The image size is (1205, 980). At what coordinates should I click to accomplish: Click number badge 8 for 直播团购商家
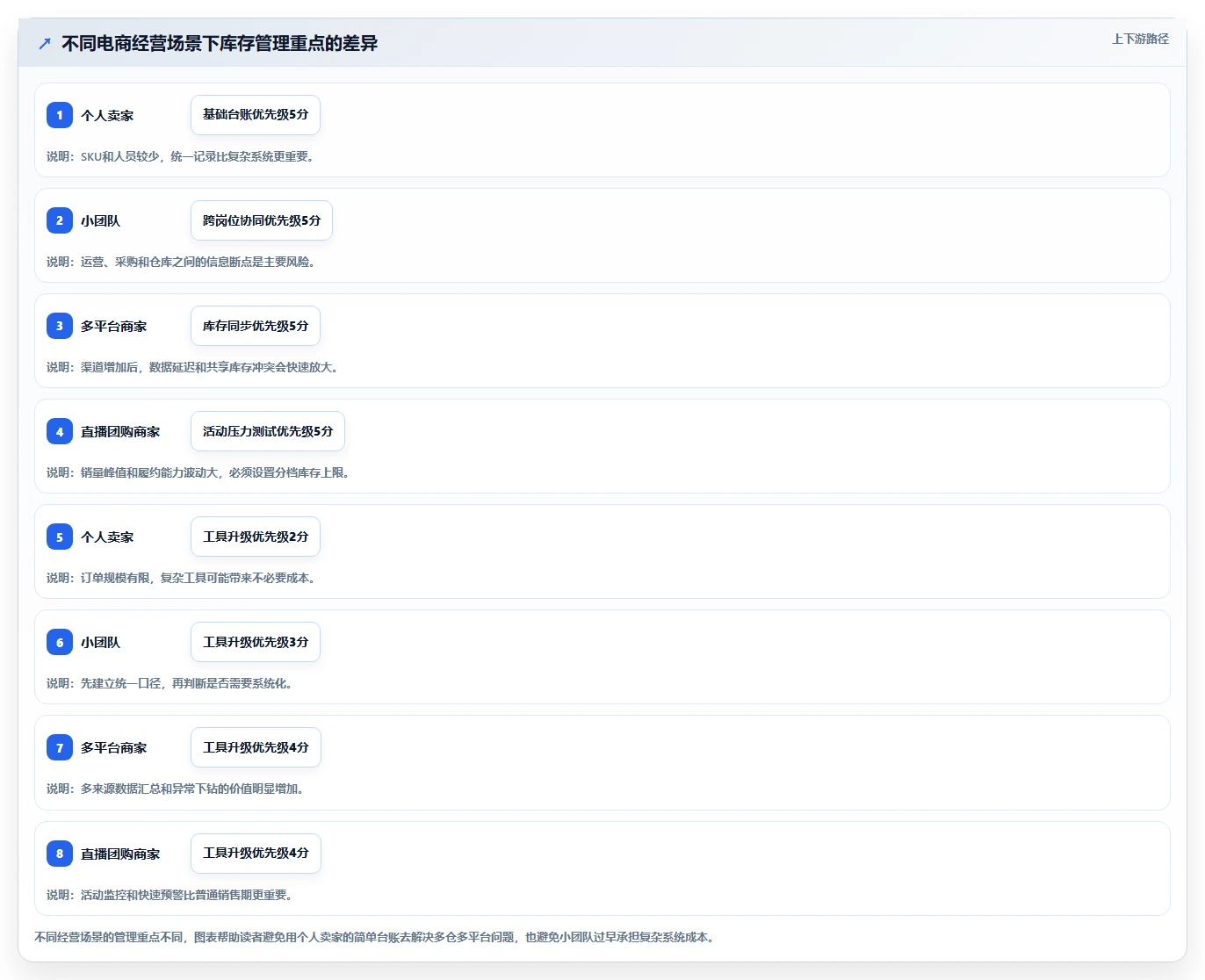[x=60, y=854]
